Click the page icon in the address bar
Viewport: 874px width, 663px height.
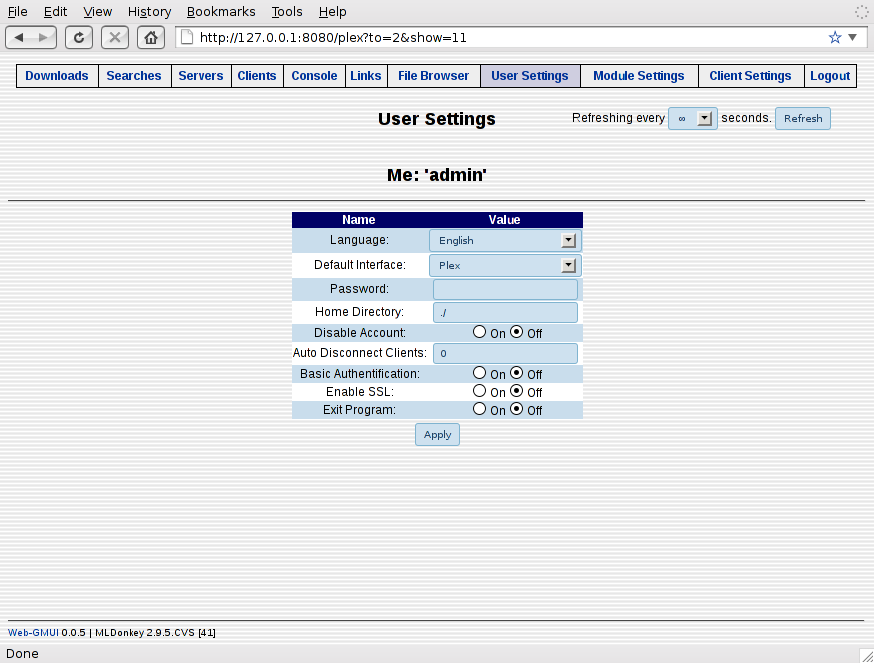tap(187, 37)
